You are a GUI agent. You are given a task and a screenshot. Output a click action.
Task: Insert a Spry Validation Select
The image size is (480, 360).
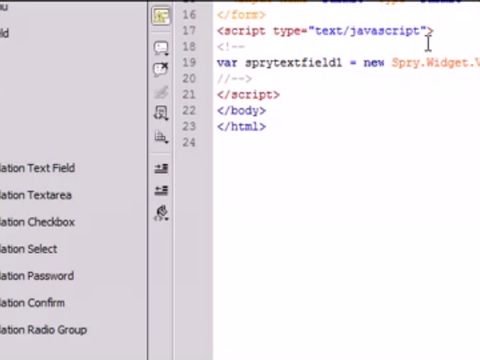(28, 249)
